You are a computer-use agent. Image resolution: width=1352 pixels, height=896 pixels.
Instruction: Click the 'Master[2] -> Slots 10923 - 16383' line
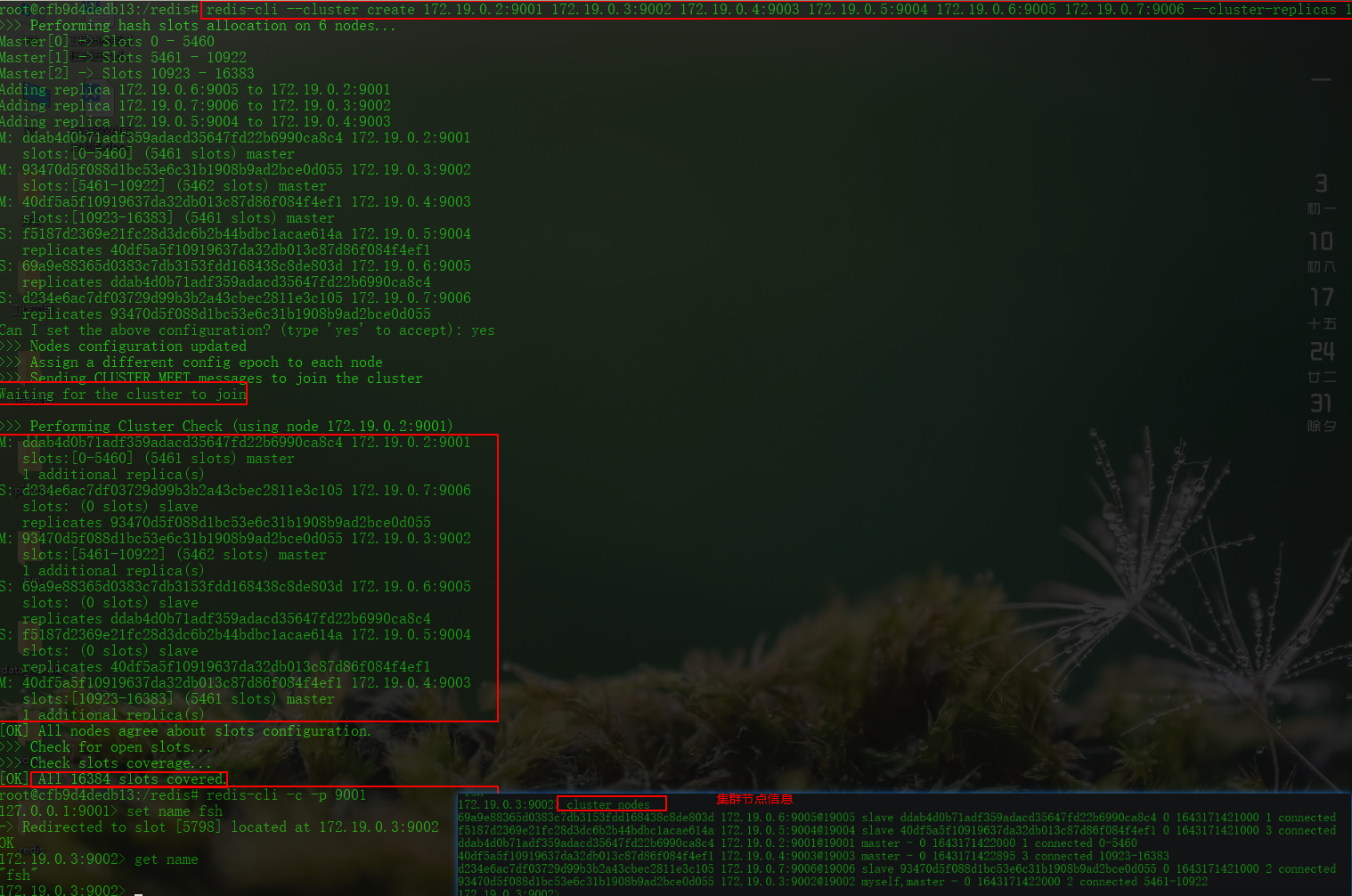click(127, 74)
